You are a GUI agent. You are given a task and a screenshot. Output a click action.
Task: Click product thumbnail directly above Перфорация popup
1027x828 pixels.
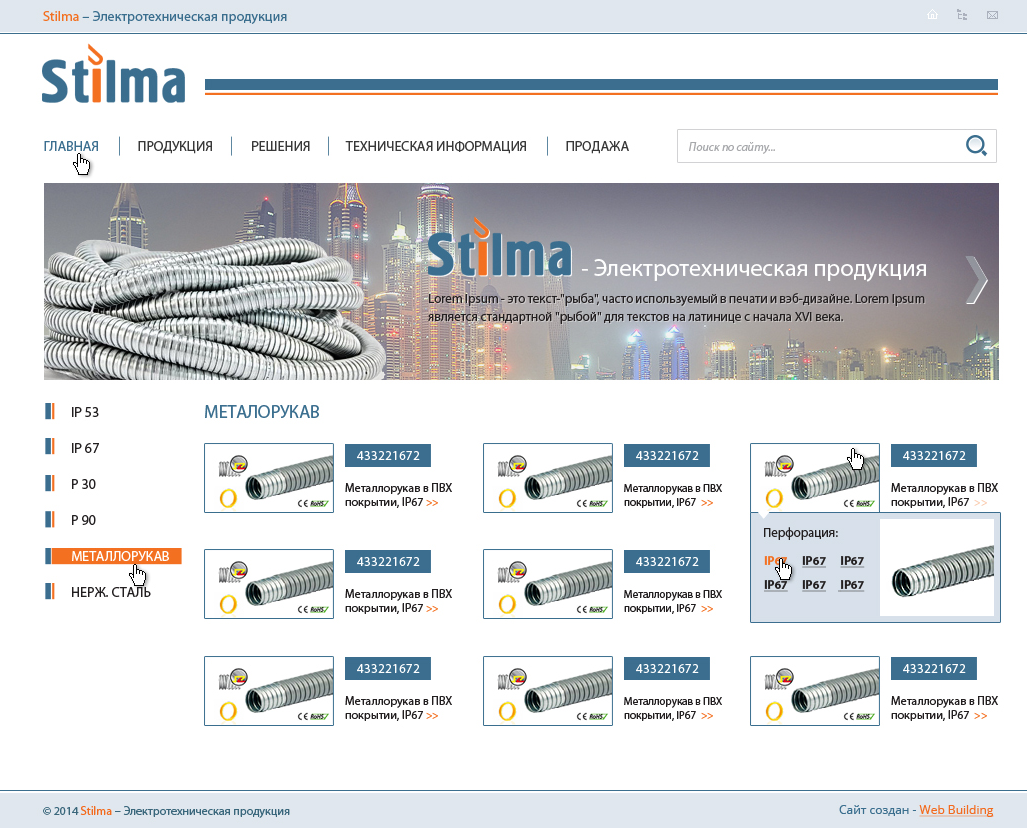pos(815,478)
